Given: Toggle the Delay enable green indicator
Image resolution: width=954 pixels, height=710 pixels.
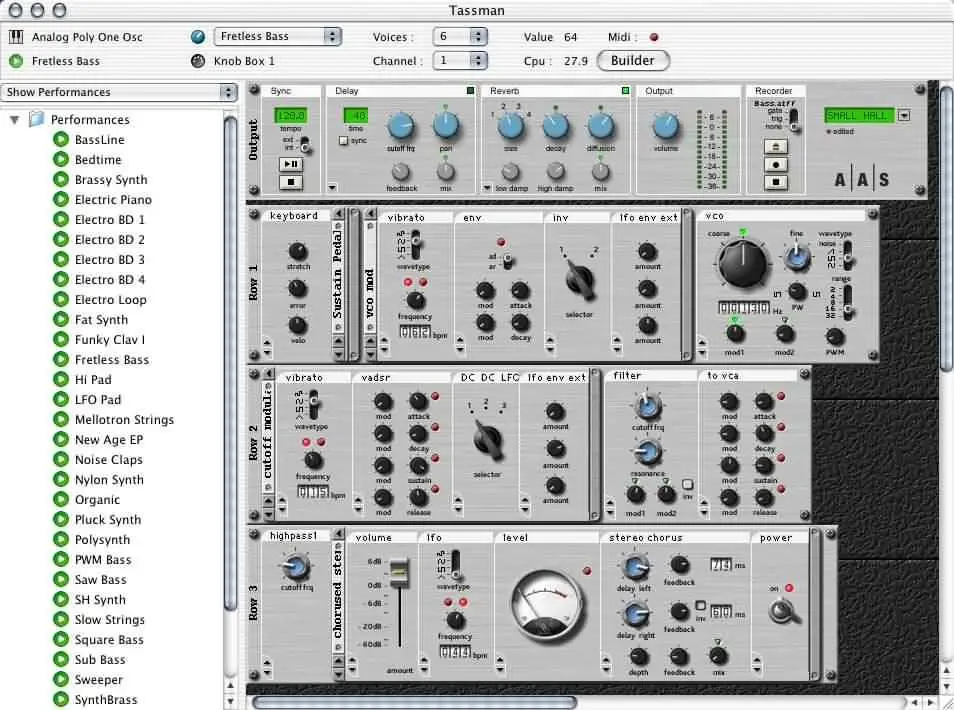Looking at the screenshot, I should coord(470,91).
